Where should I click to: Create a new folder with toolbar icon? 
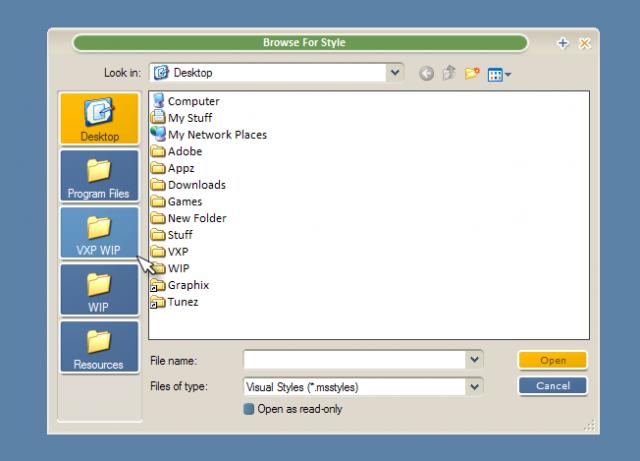tap(472, 73)
